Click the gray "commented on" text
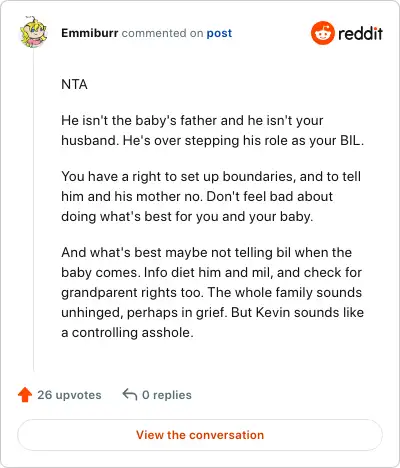The height and width of the screenshot is (468, 400). (x=162, y=33)
